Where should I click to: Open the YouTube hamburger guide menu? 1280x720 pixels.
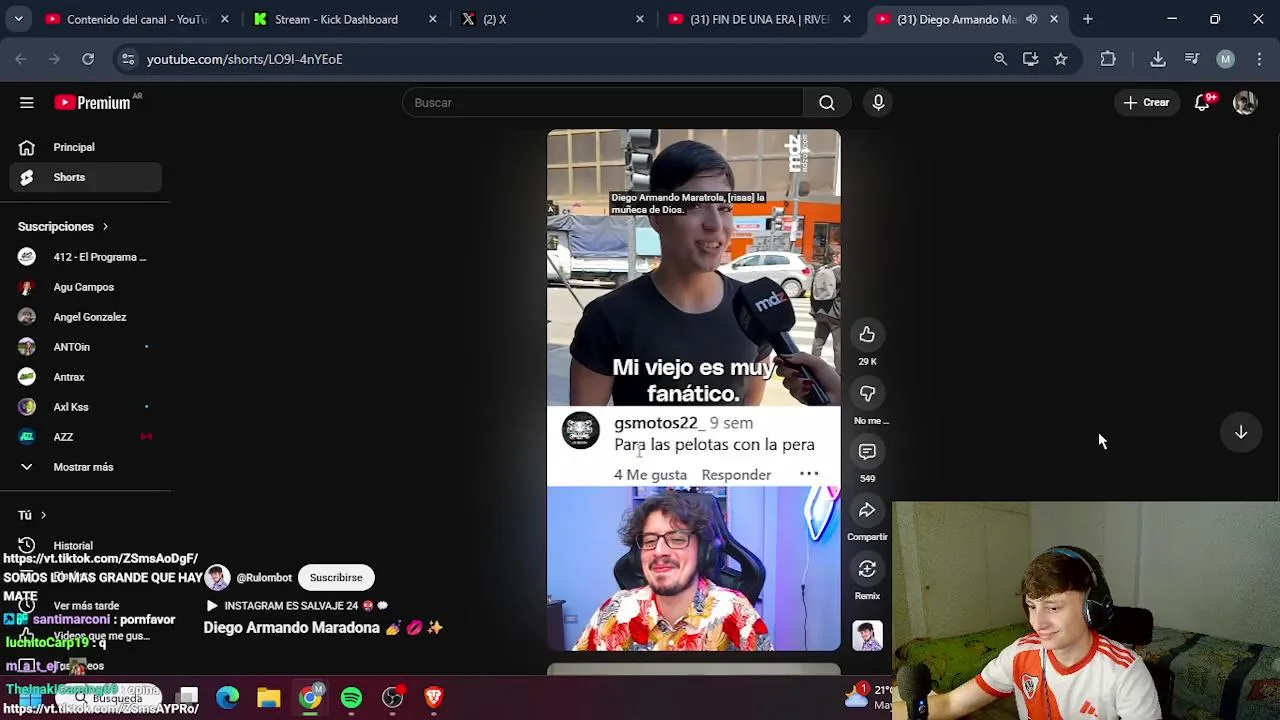tap(27, 102)
